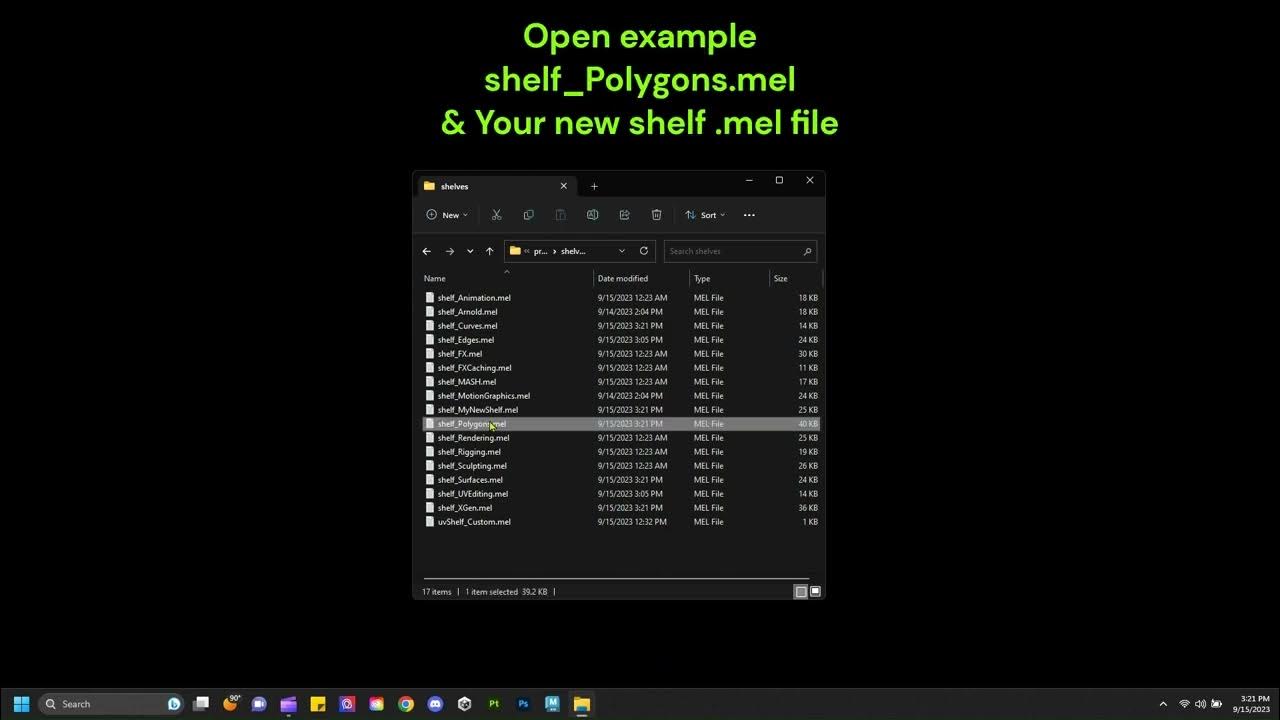Click the Cut scissors icon

click(496, 215)
